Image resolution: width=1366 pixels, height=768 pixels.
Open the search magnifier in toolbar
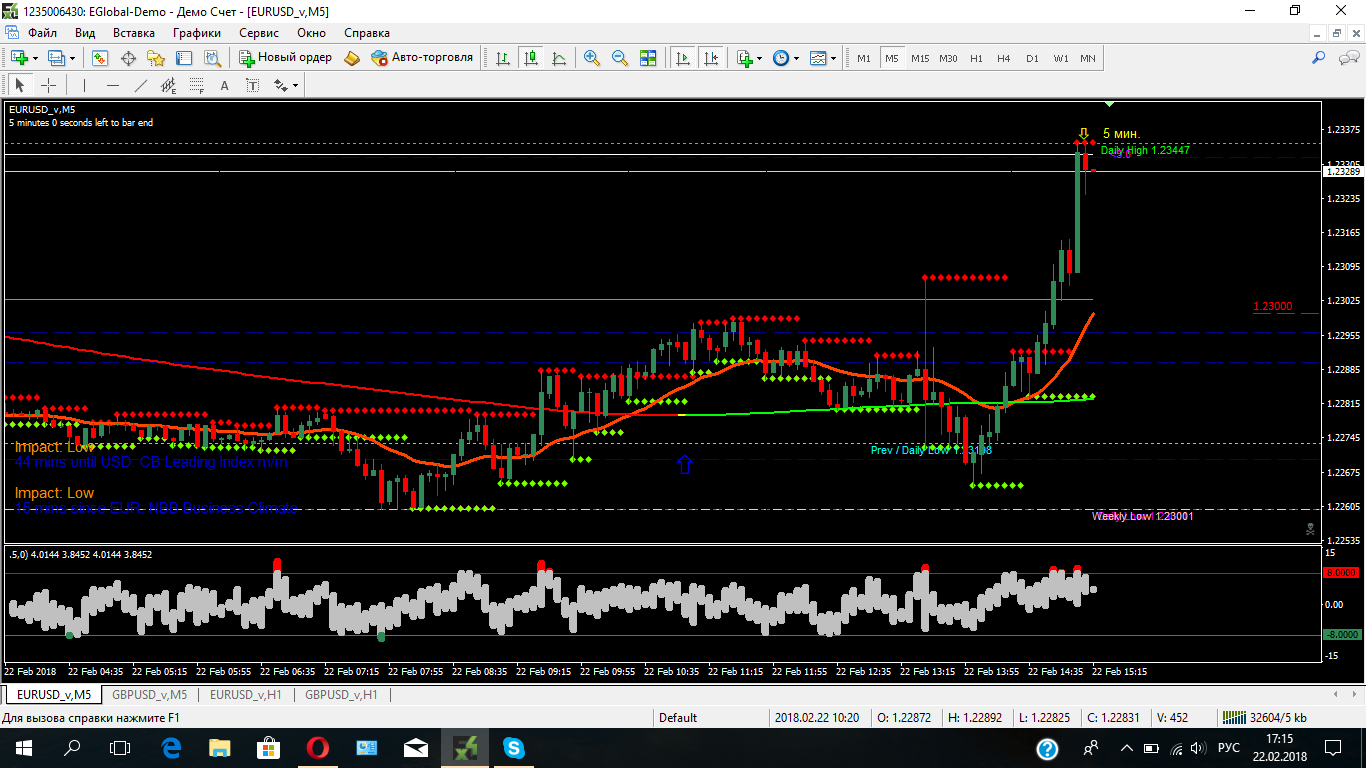coord(1319,58)
